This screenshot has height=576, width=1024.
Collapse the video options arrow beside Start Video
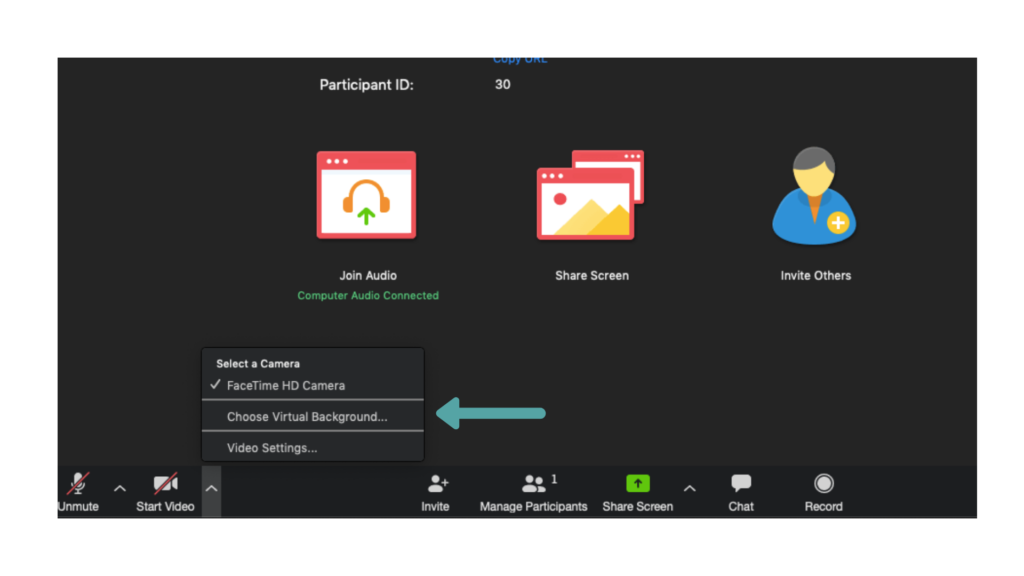pyautogui.click(x=211, y=489)
